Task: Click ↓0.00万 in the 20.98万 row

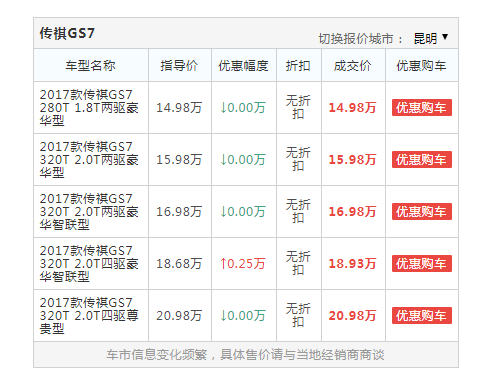Action: [x=243, y=315]
